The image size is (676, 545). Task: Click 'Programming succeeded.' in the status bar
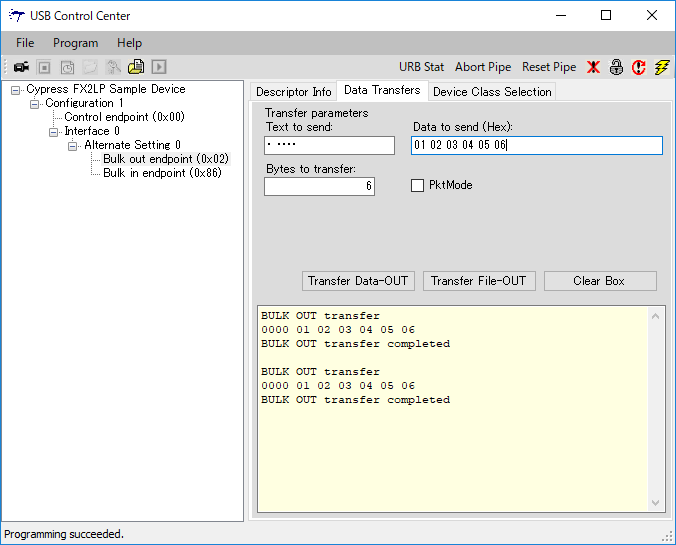click(x=64, y=534)
